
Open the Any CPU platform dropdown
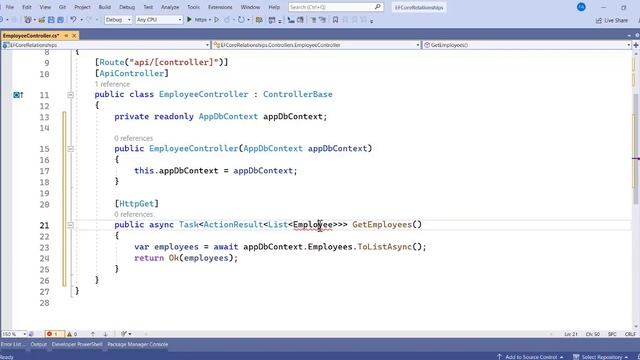159,20
